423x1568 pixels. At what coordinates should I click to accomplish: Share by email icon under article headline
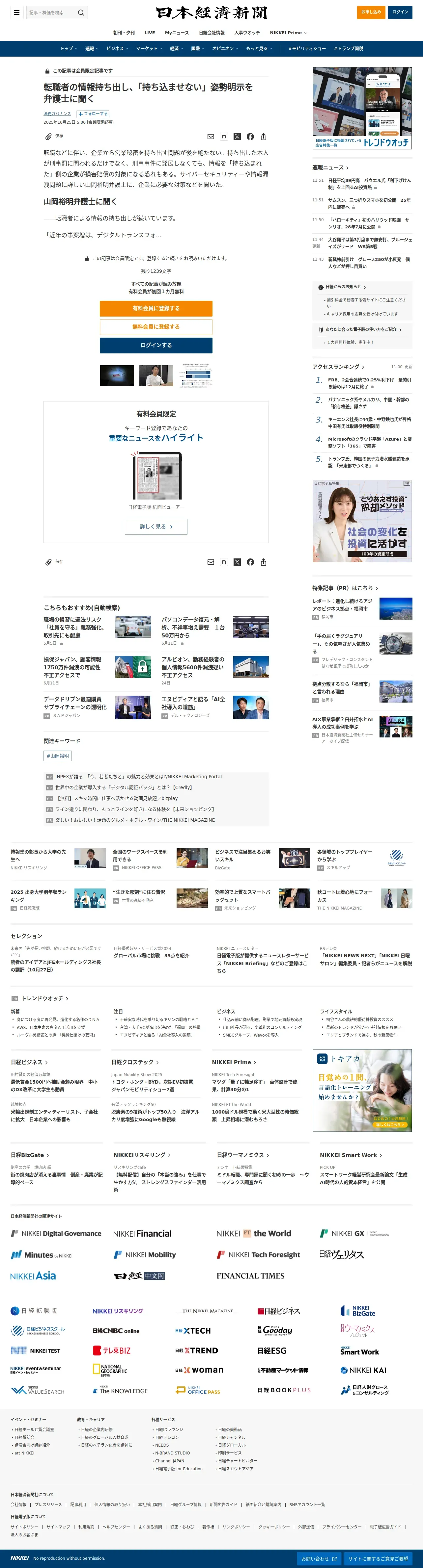(x=211, y=136)
